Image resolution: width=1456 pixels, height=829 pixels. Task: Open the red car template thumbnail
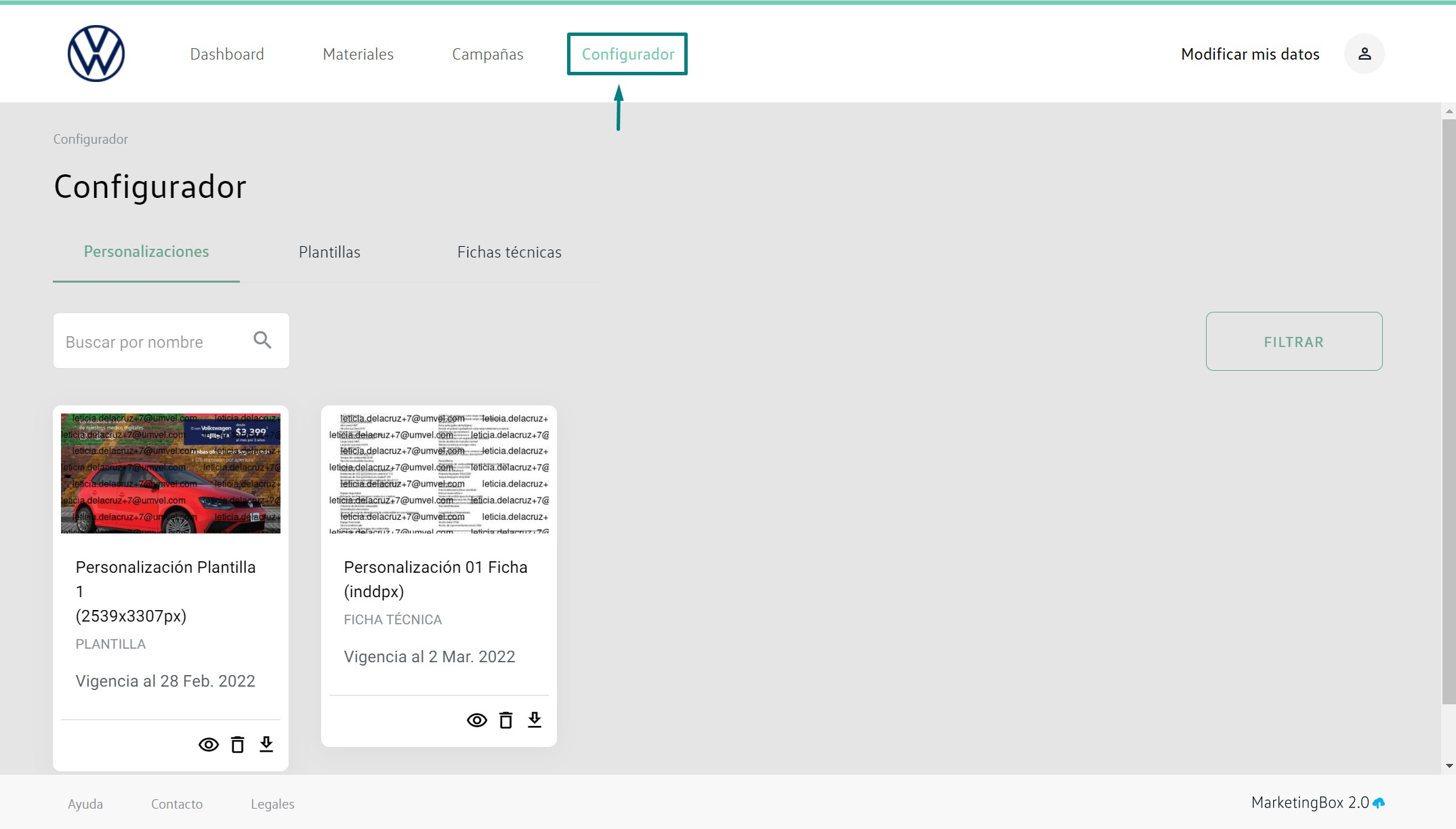pos(171,473)
